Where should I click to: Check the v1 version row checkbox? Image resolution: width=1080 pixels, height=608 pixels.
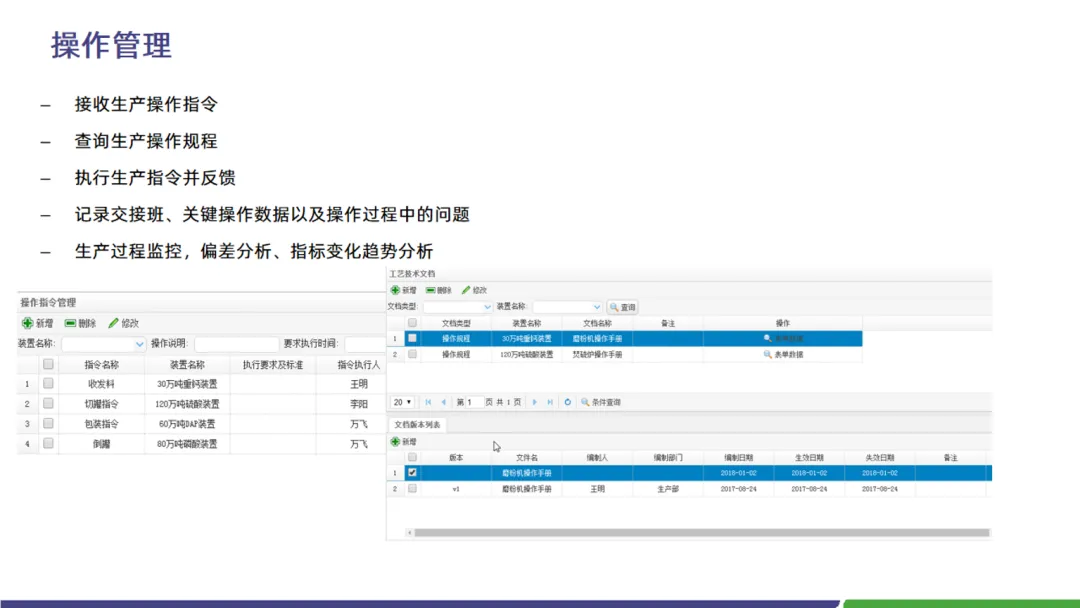pos(412,488)
